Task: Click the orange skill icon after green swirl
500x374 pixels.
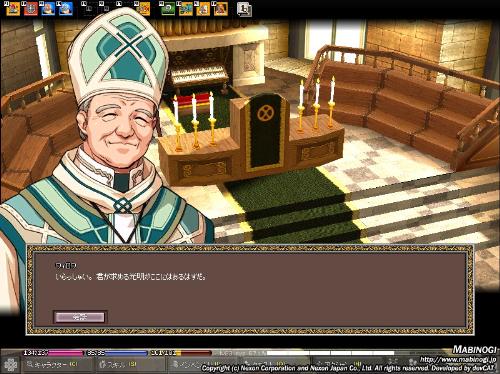Action: point(186,9)
